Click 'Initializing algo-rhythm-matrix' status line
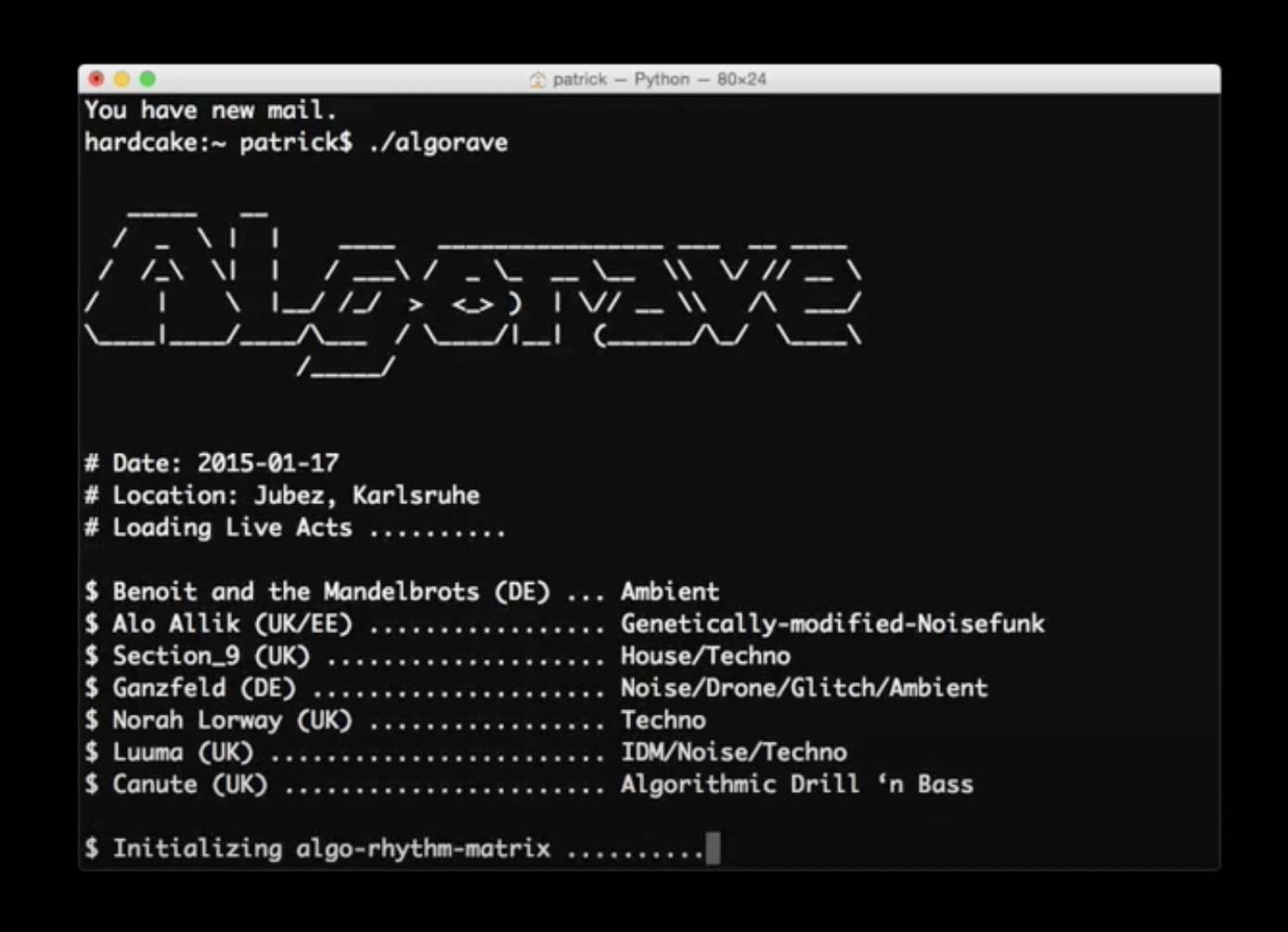Viewport: 1288px width, 932px height. (331, 848)
